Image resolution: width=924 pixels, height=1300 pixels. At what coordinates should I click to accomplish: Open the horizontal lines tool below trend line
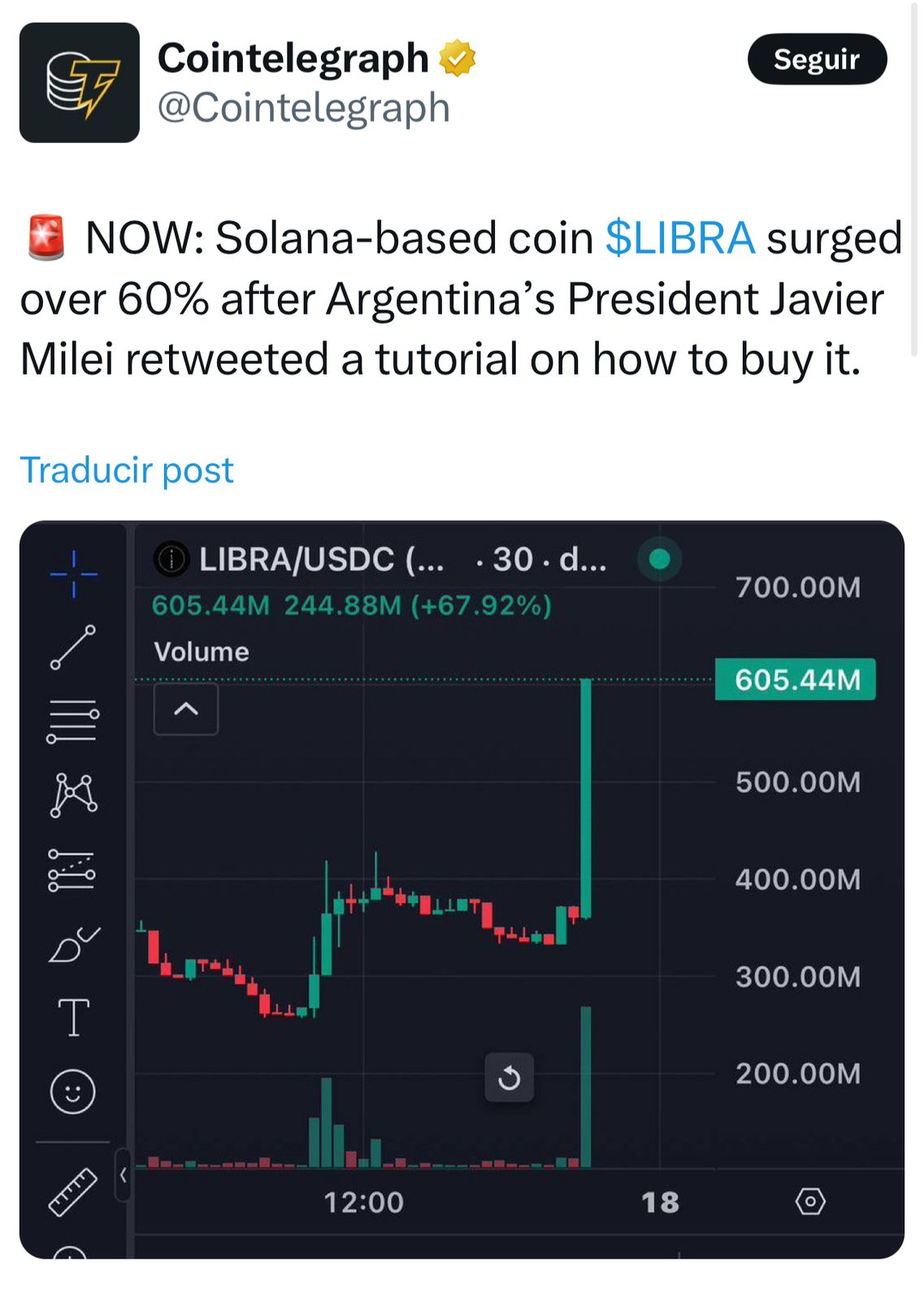click(x=73, y=721)
